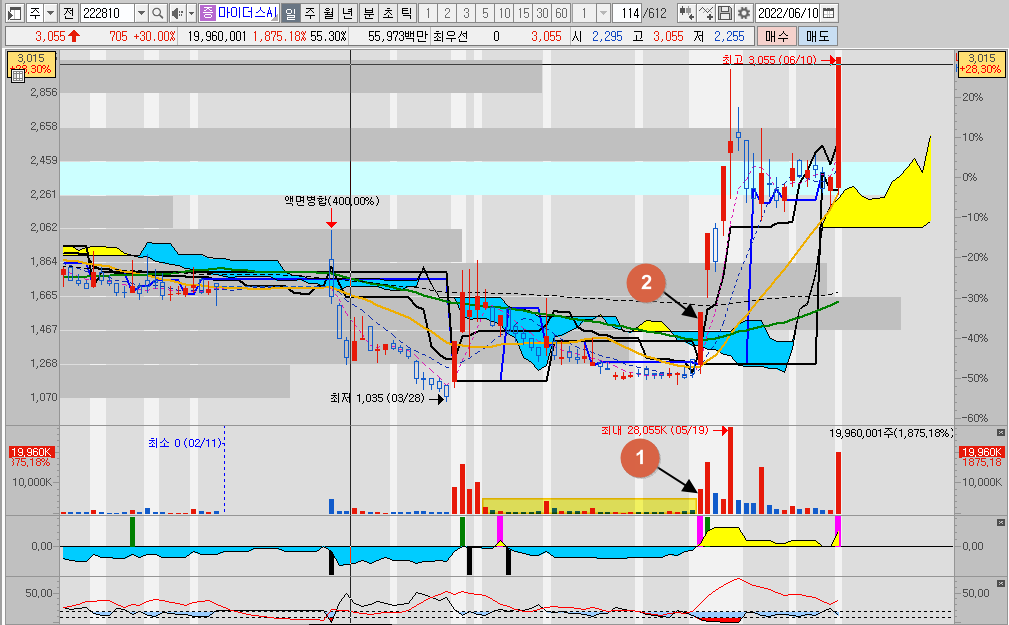
Task: Toggle the left side panel icon
Action: pyautogui.click(x=14, y=12)
